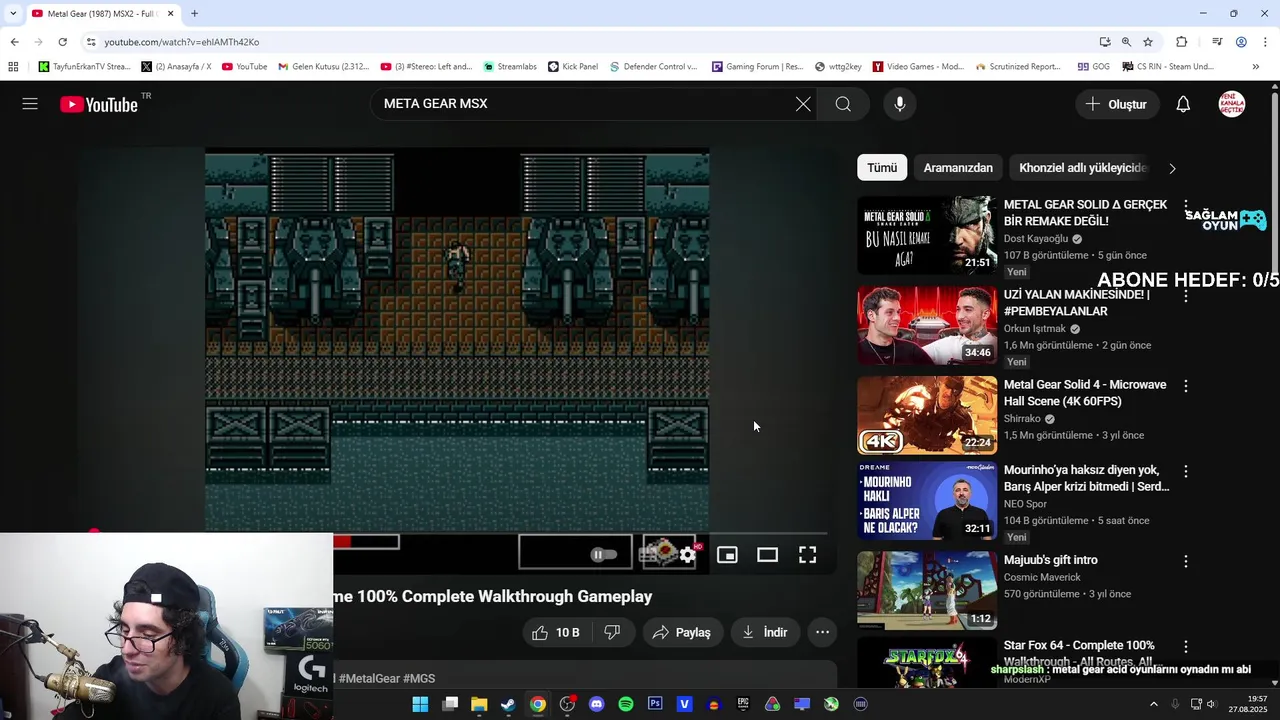1280x720 pixels.
Task: Go back in the browser
Action: tap(14, 42)
